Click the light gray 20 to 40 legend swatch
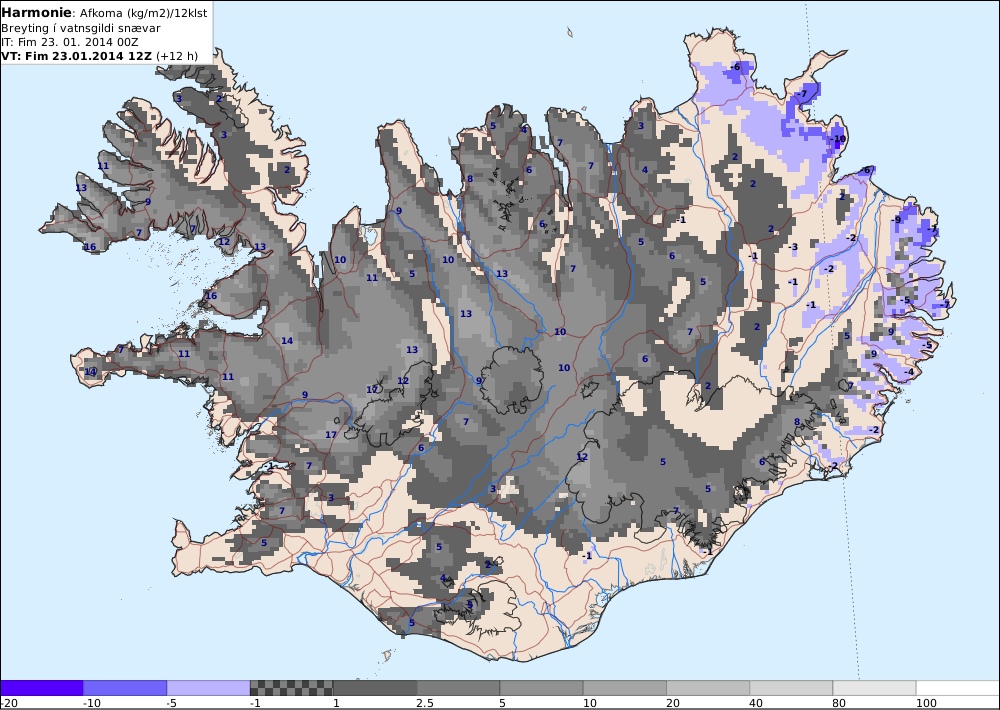Screen dimensions: 1000x710 click(x=708, y=688)
